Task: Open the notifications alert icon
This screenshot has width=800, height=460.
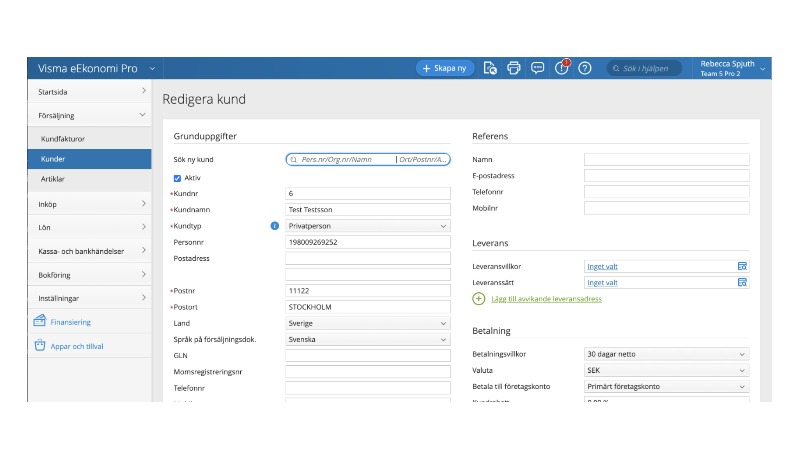Action: [561, 67]
